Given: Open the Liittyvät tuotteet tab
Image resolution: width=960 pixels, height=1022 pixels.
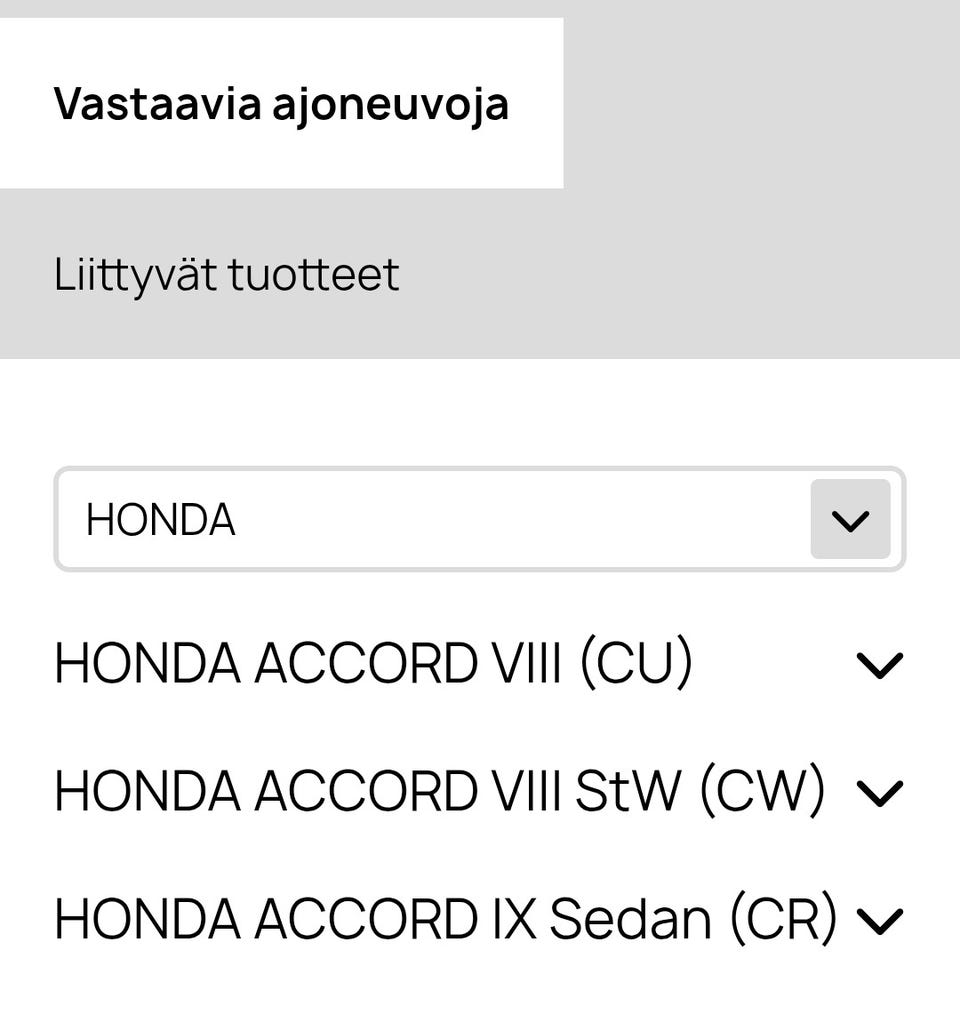Looking at the screenshot, I should pos(227,275).
